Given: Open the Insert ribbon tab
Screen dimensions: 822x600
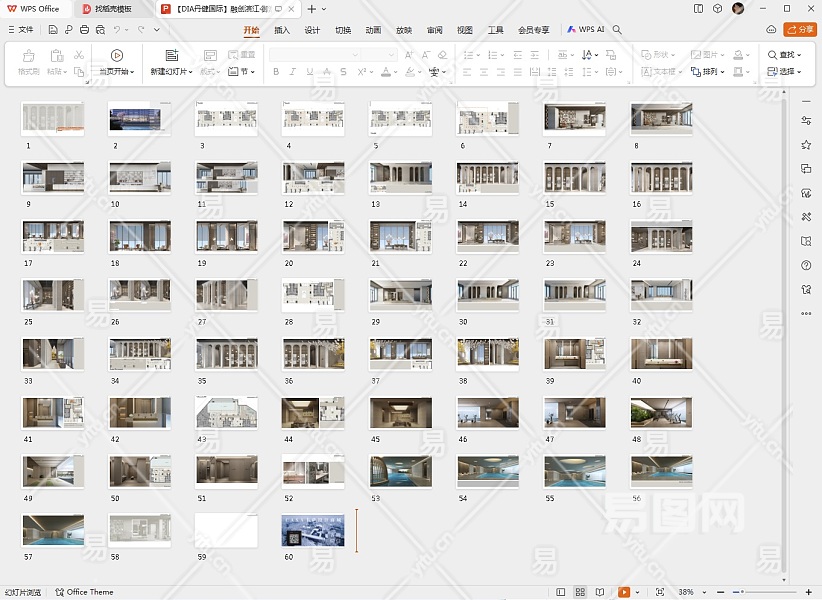Looking at the screenshot, I should click(x=282, y=30).
